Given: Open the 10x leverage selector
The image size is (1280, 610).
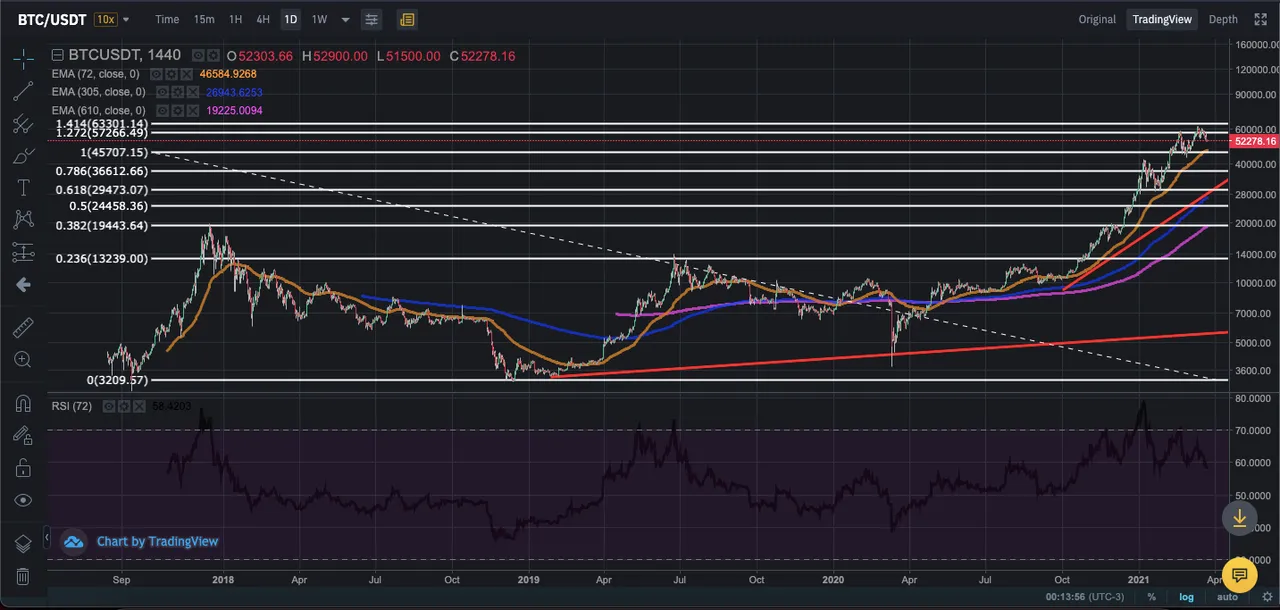Looking at the screenshot, I should click(105, 19).
